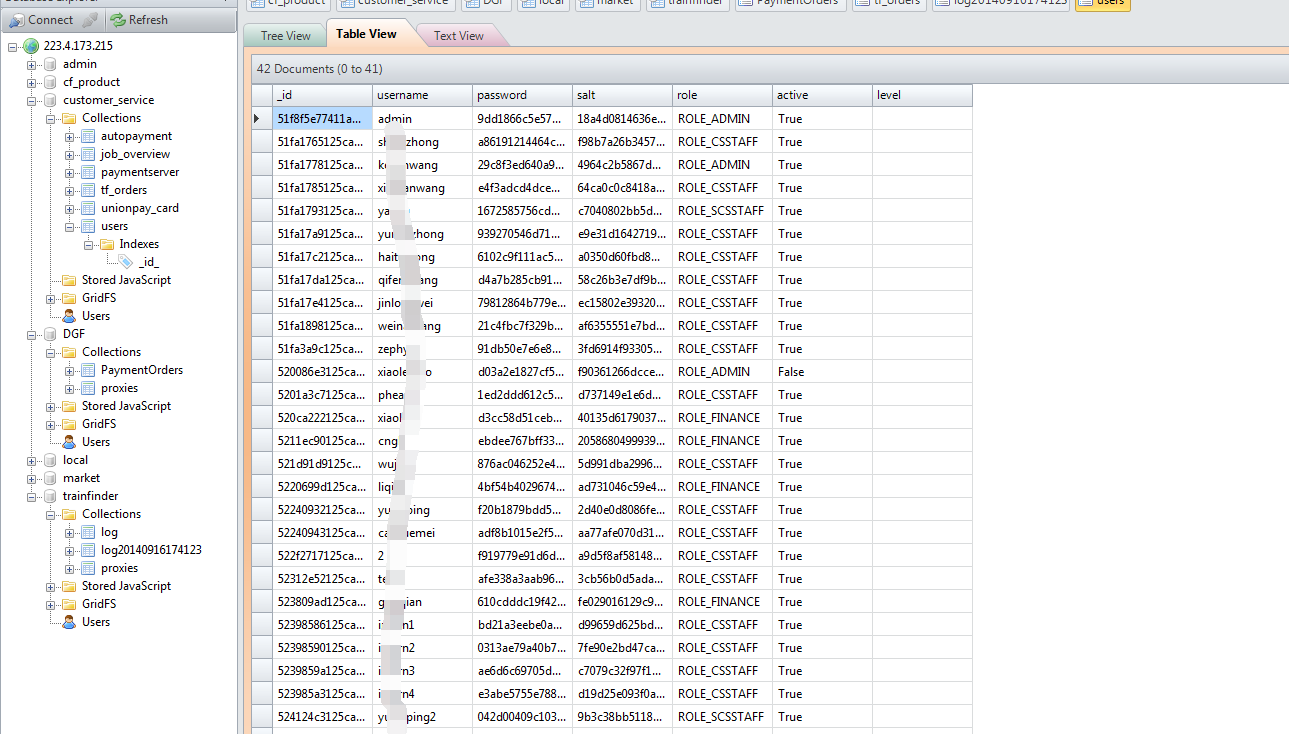Screen dimensions: 1289x734
Task: Select the globe icon of server 223.4.173.215
Action: (x=31, y=46)
